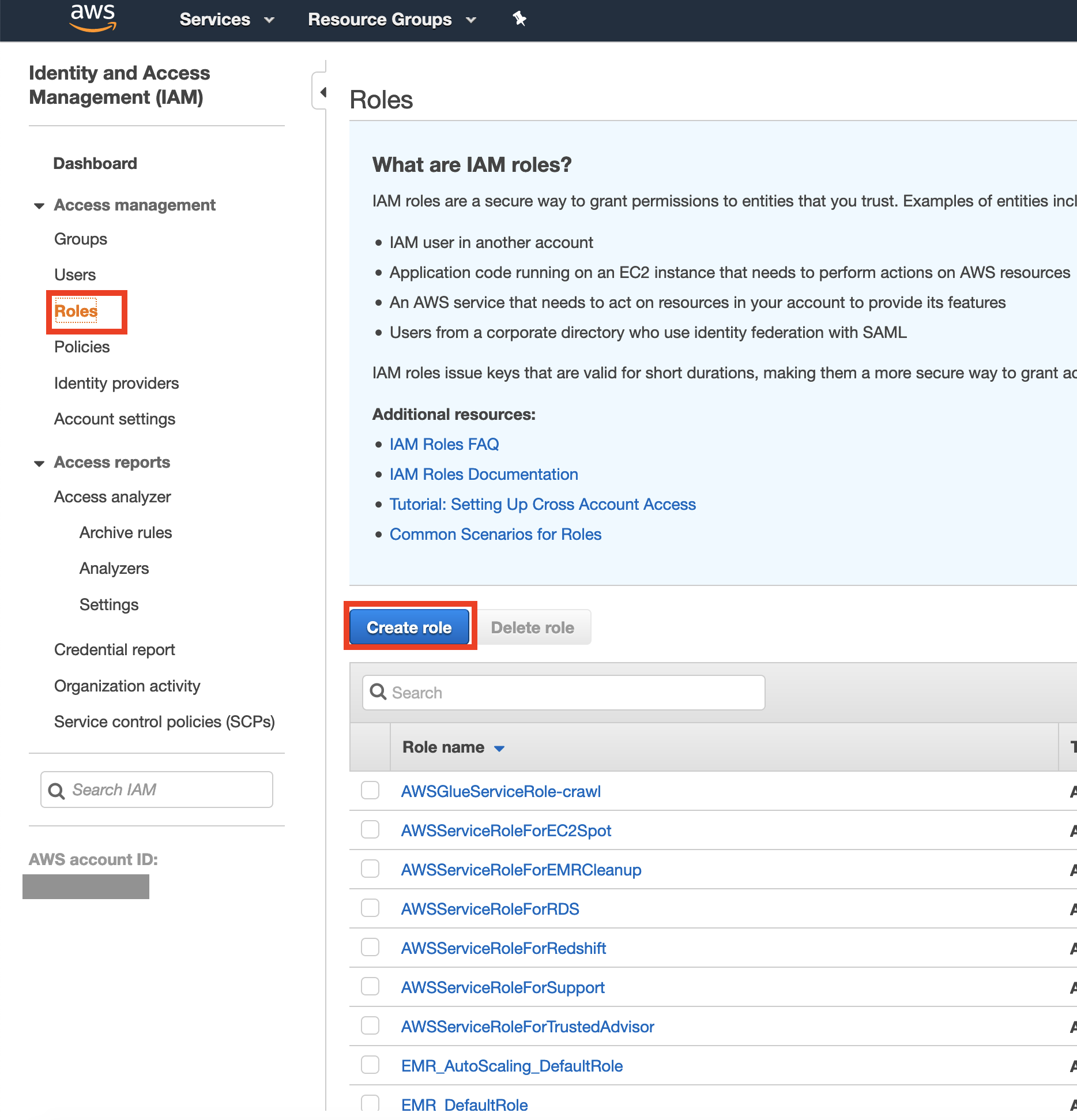Click the Search IAM input field
Viewport: 1077px width, 1120px height.
pos(157,790)
